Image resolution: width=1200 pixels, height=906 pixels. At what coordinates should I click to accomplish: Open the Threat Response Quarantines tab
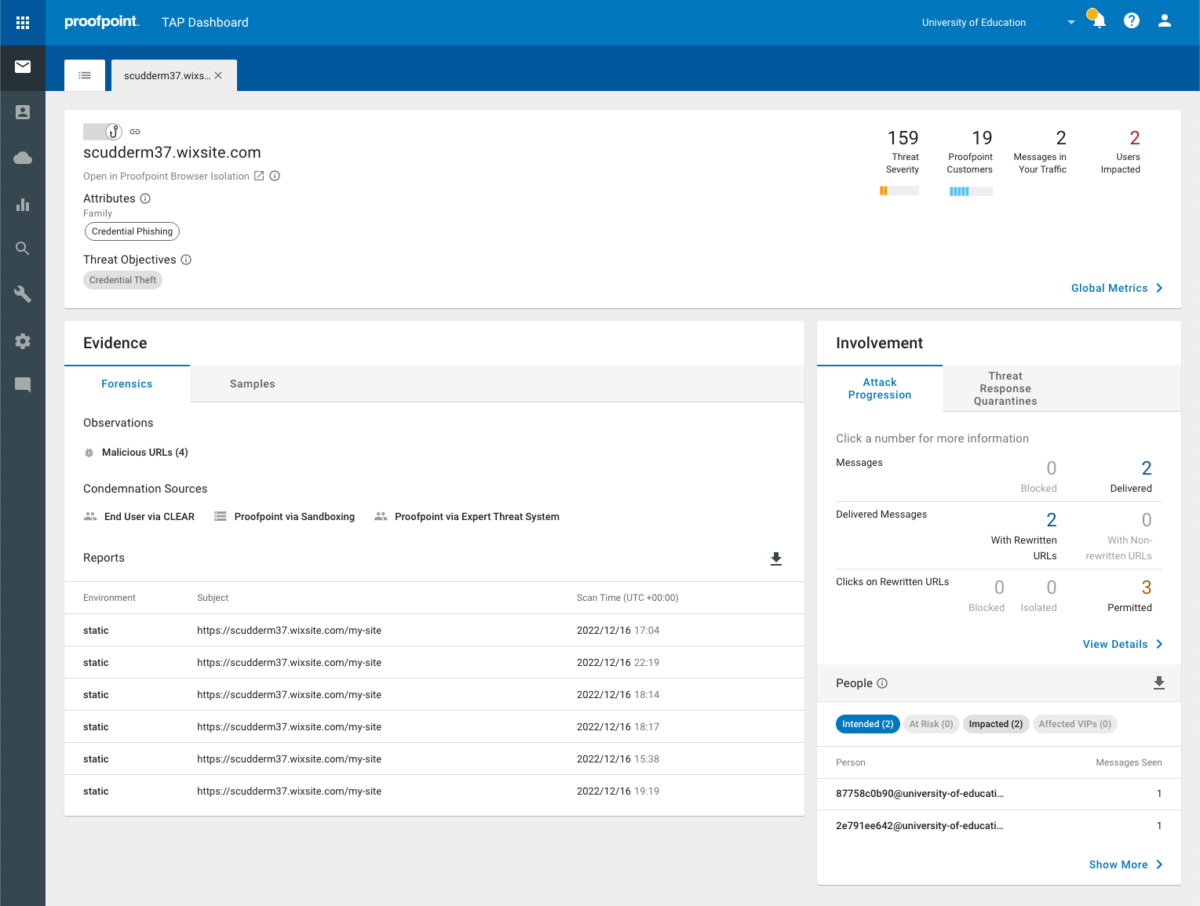pos(1004,388)
